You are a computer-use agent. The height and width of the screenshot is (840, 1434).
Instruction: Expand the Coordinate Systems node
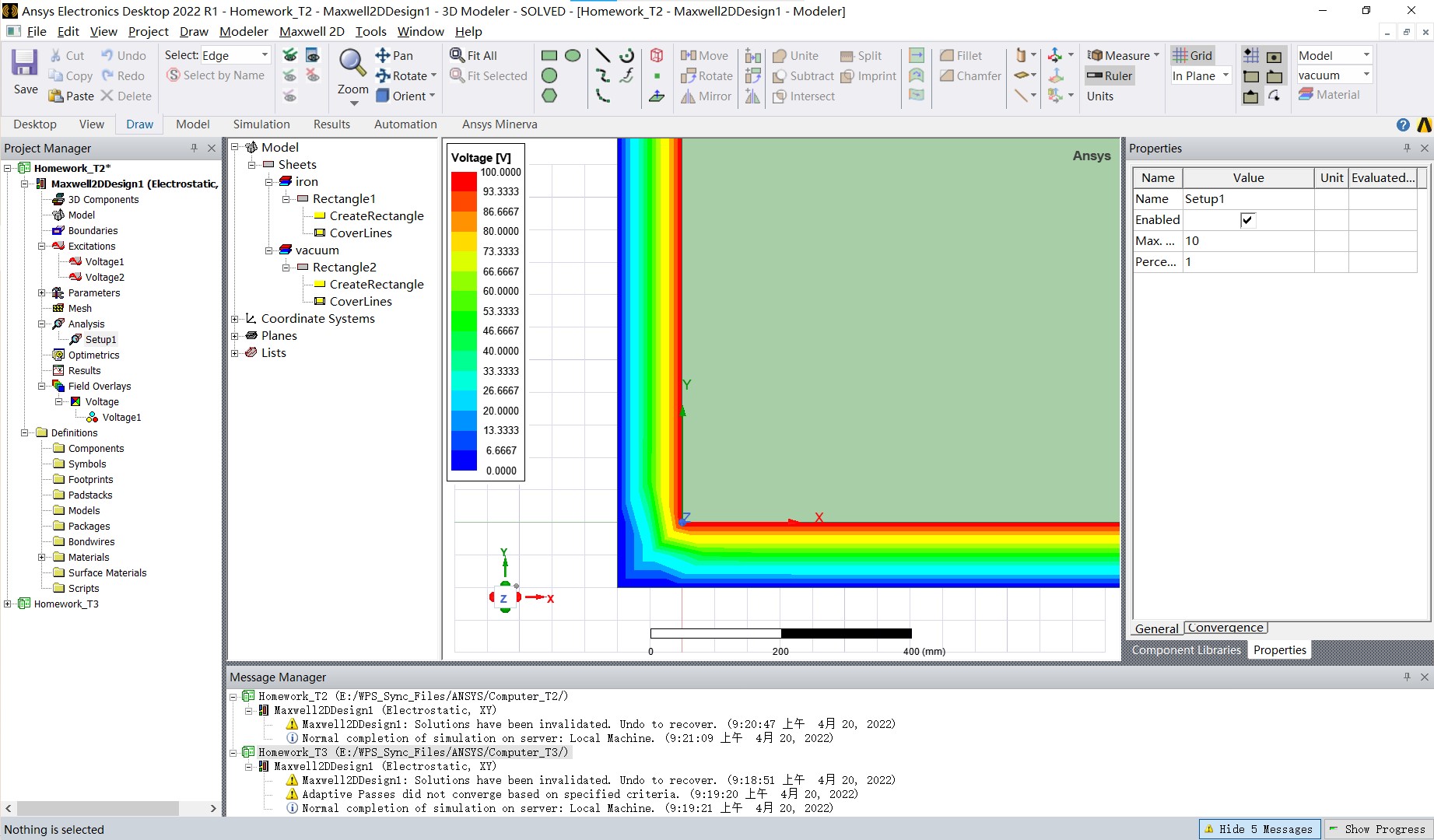coord(235,318)
